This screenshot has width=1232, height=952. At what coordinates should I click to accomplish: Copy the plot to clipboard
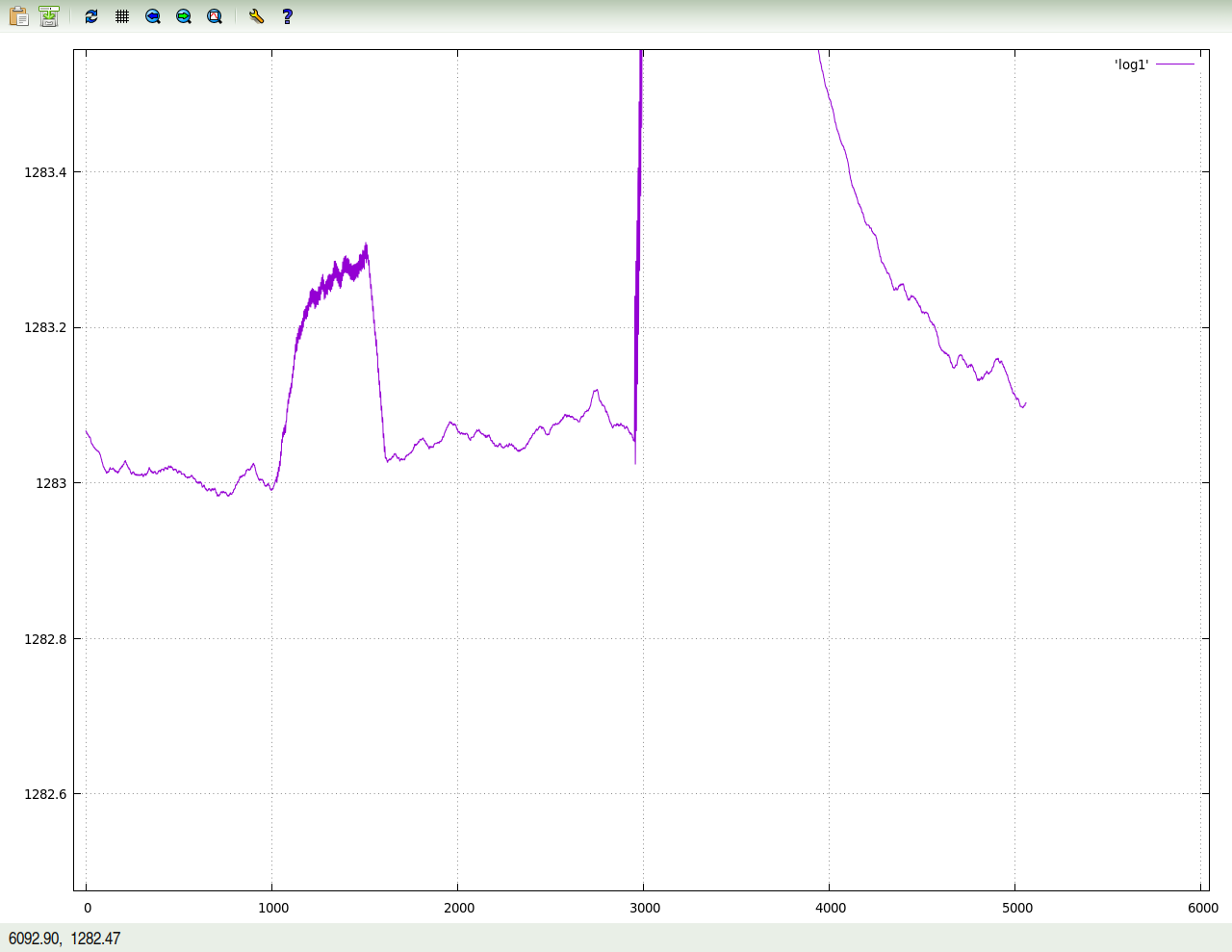18,16
